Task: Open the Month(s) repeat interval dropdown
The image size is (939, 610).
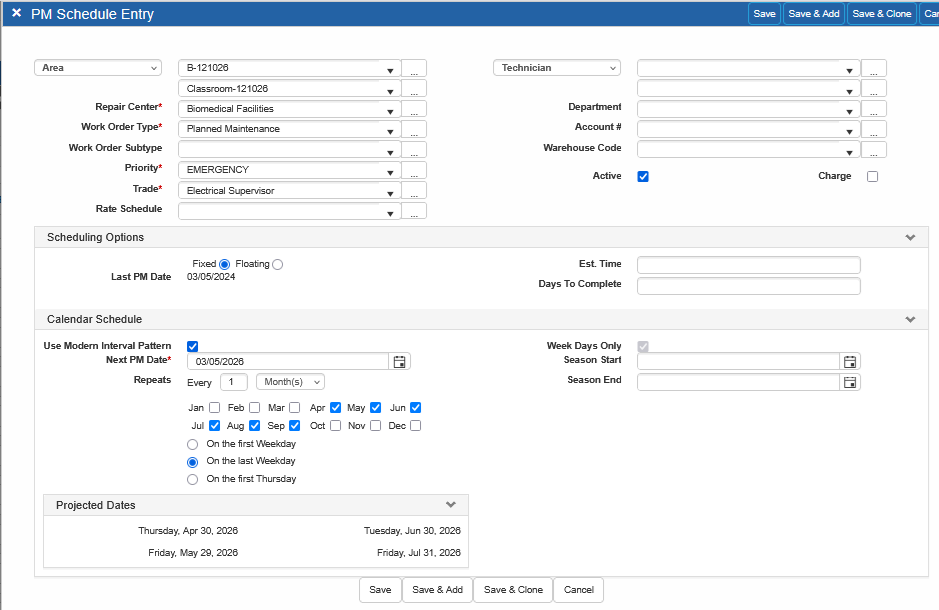Action: (x=290, y=382)
